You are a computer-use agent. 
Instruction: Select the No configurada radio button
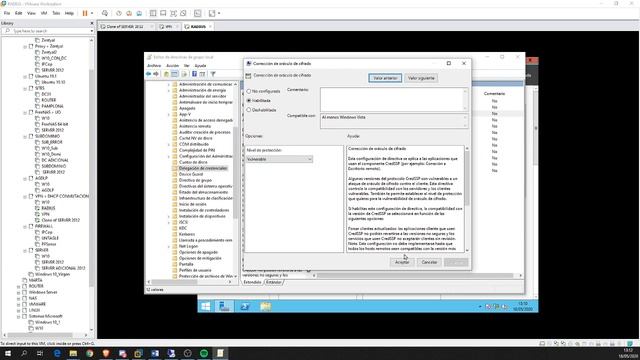click(x=249, y=91)
